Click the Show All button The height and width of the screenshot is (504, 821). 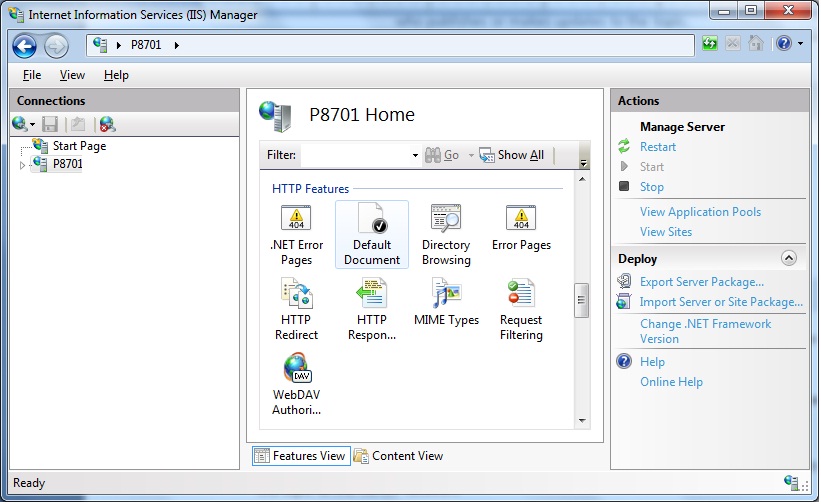[x=512, y=155]
